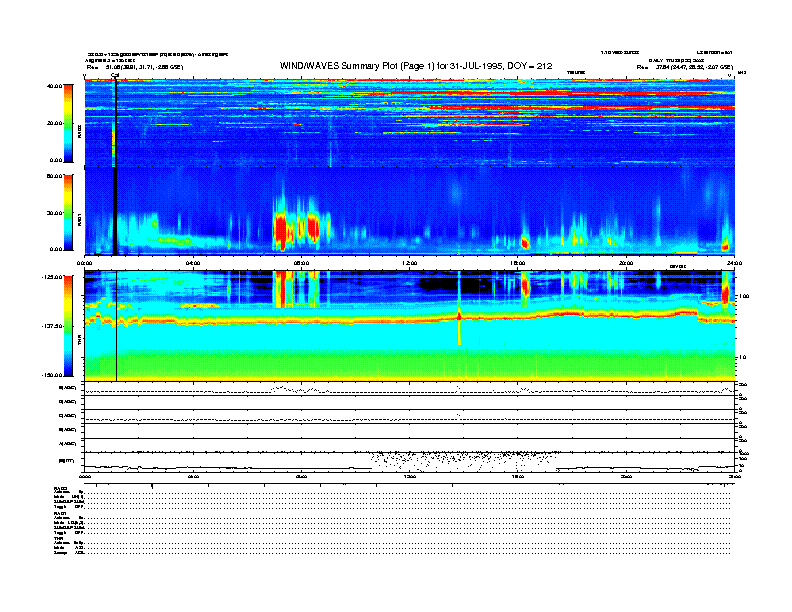The height and width of the screenshot is (612, 792).
Task: Click the RAD1 panel color scale bar
Action: 68,212
